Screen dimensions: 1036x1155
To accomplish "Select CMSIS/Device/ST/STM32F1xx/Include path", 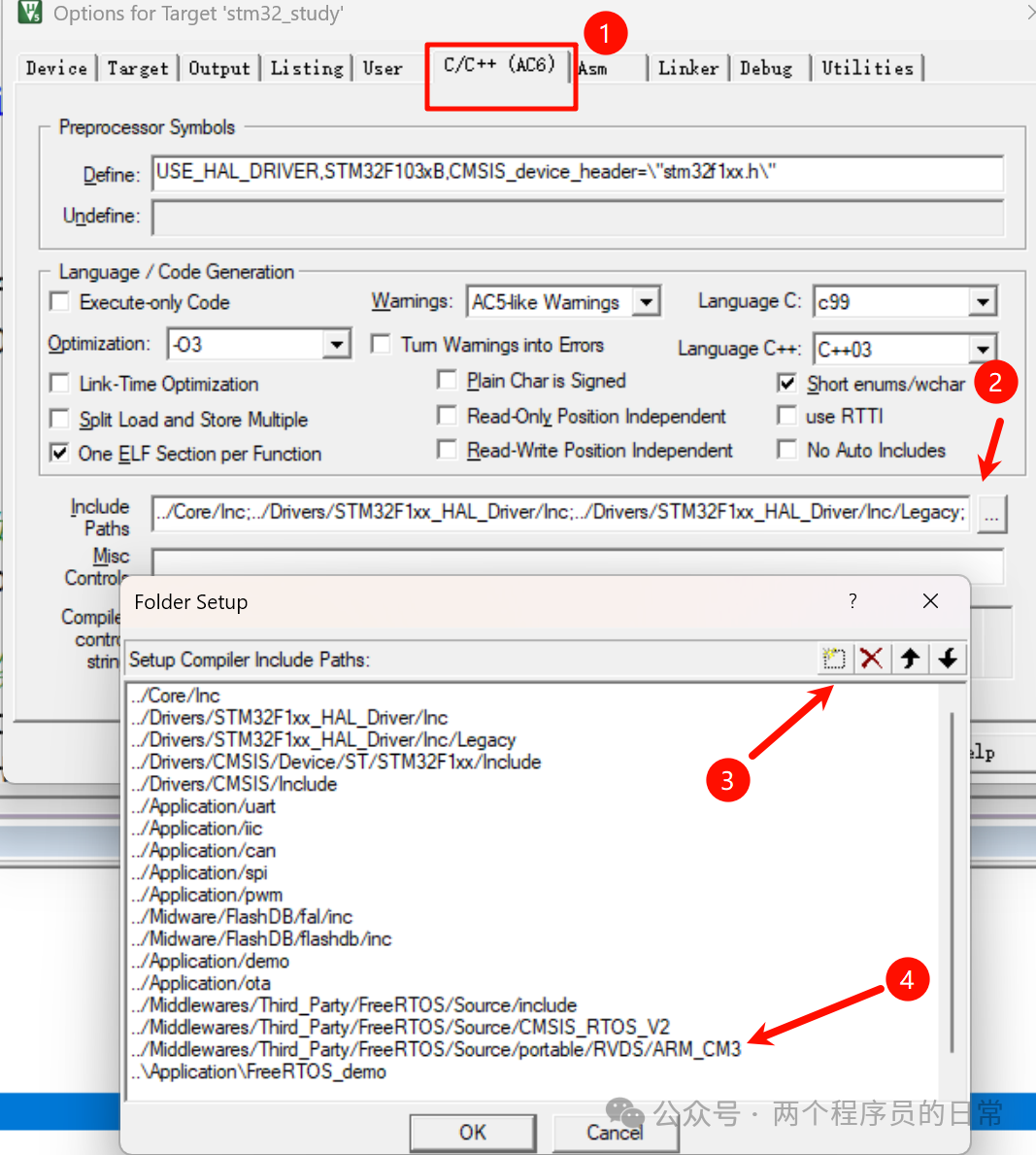I will [x=336, y=762].
